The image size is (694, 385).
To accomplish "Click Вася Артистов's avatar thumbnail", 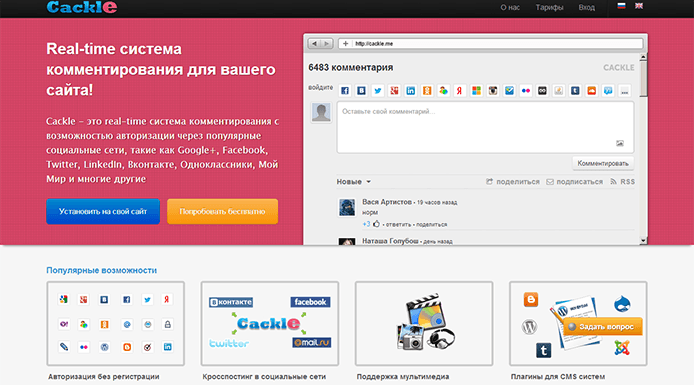I will 347,207.
